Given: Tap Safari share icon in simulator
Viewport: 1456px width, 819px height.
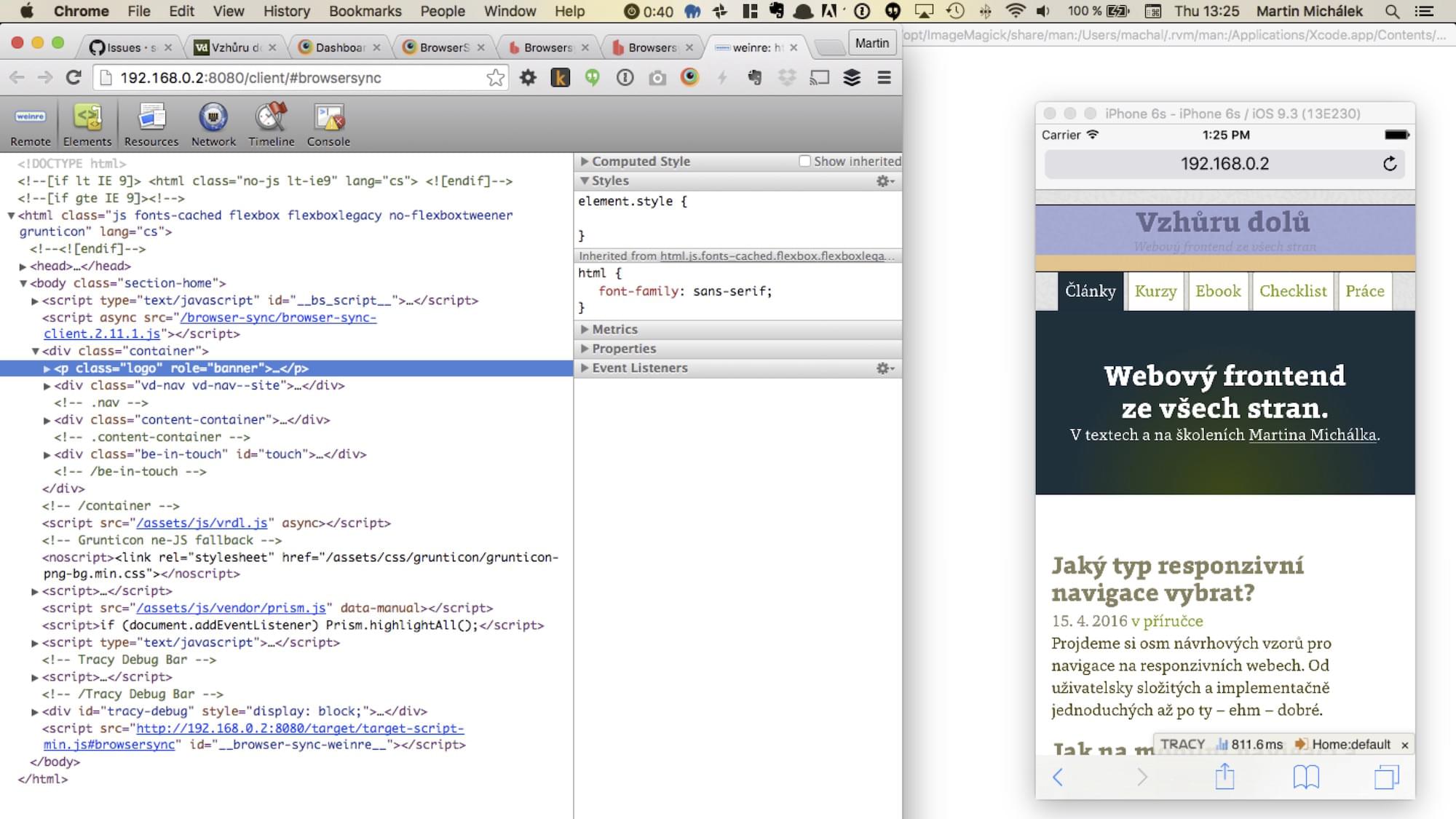Looking at the screenshot, I should (x=1224, y=777).
